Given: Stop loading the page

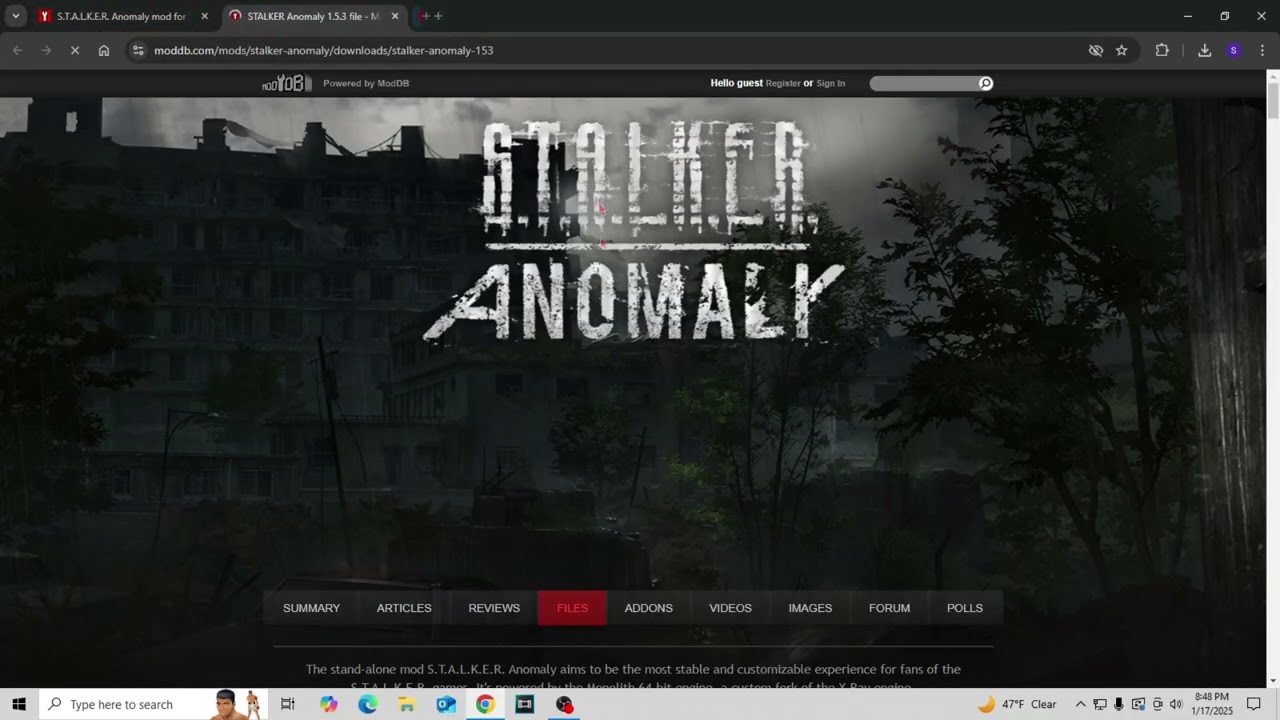Looking at the screenshot, I should pos(75,50).
